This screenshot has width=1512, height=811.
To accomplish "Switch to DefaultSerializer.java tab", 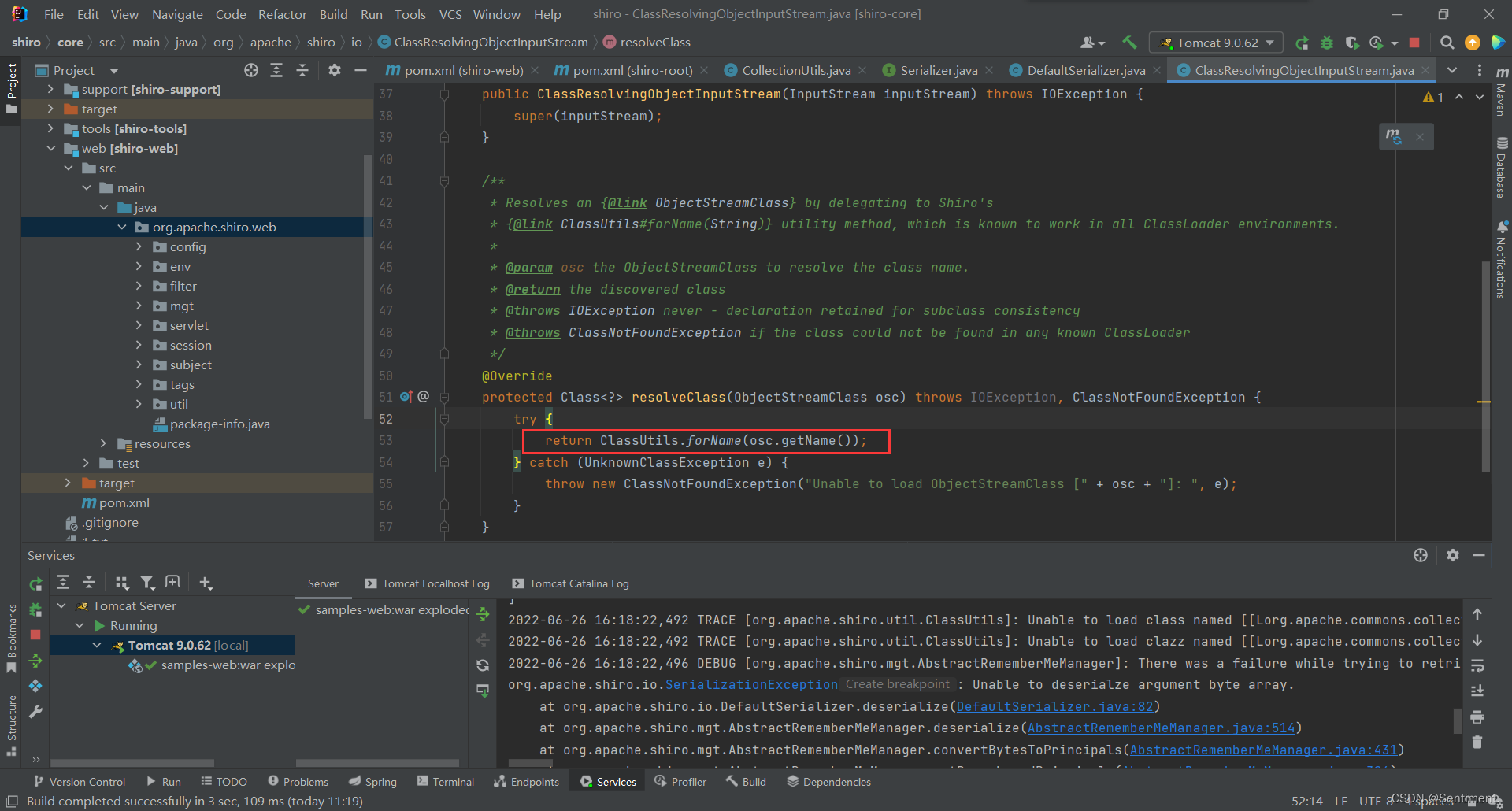I will (1085, 70).
